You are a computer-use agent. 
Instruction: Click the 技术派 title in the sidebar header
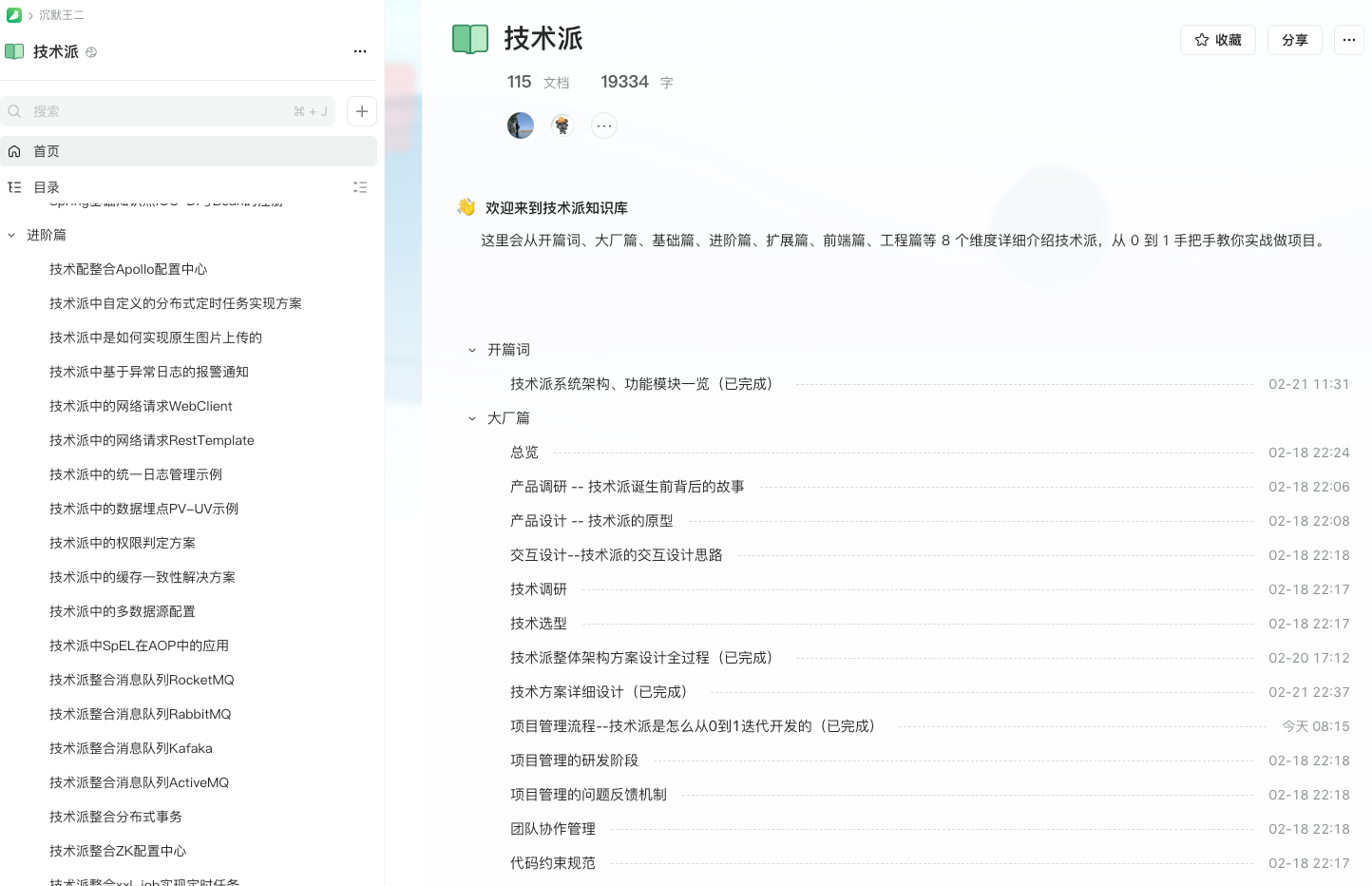click(56, 52)
